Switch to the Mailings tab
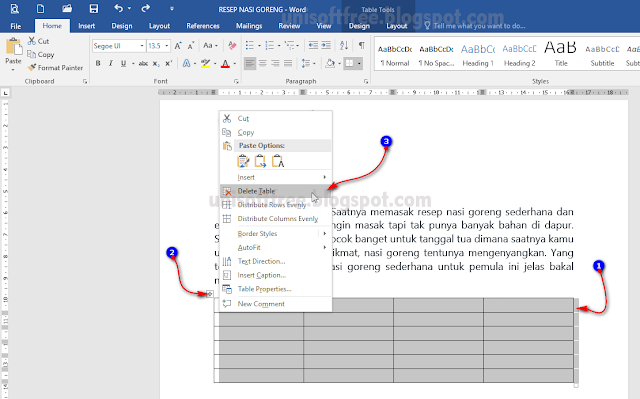 249,26
